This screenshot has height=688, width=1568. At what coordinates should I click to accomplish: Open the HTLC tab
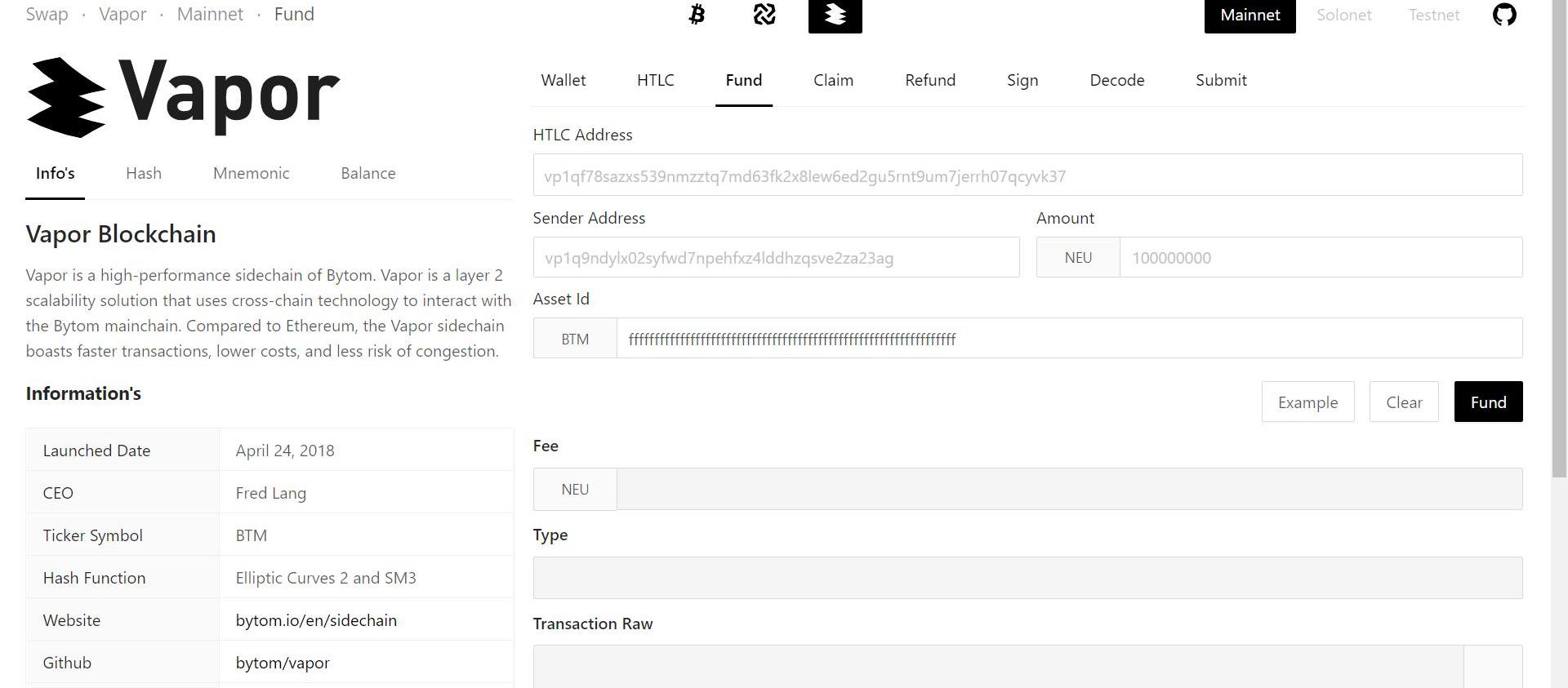(655, 80)
